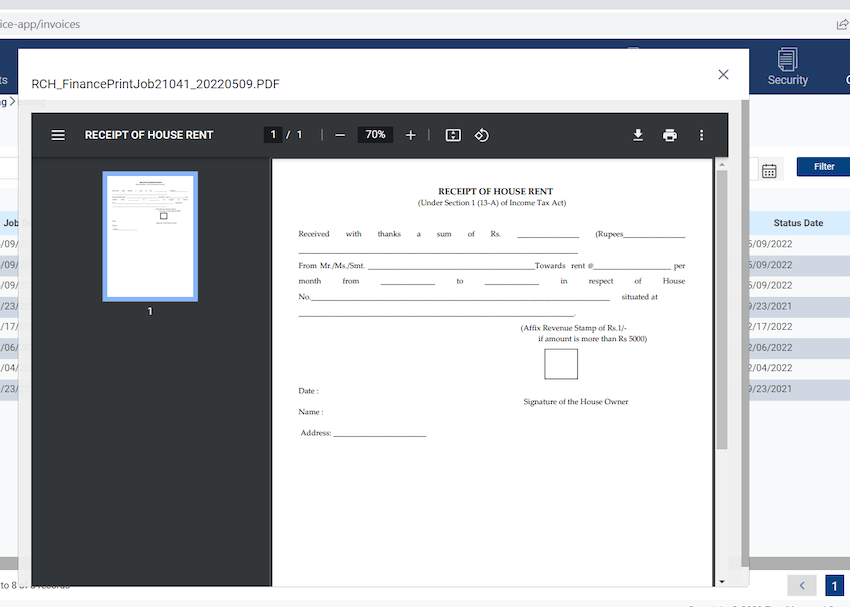
Task: Close the RCH_FinancePrintJob PDF preview
Action: [723, 74]
